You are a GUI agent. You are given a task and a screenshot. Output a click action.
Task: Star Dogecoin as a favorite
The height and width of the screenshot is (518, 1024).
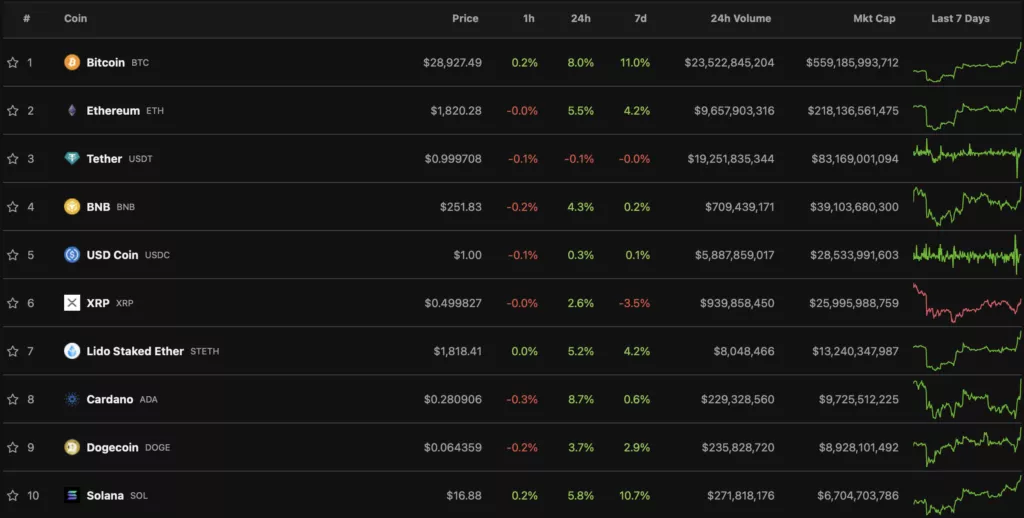[13, 447]
